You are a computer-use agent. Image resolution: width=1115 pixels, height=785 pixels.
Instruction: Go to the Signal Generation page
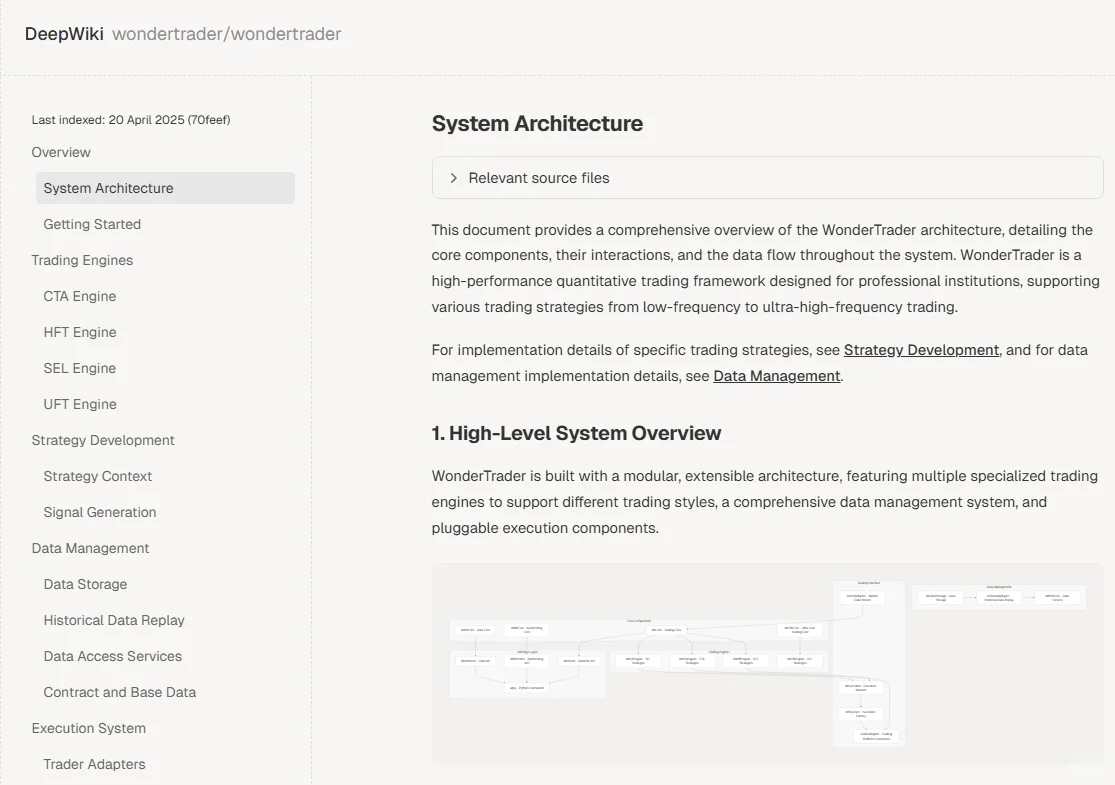tap(100, 512)
